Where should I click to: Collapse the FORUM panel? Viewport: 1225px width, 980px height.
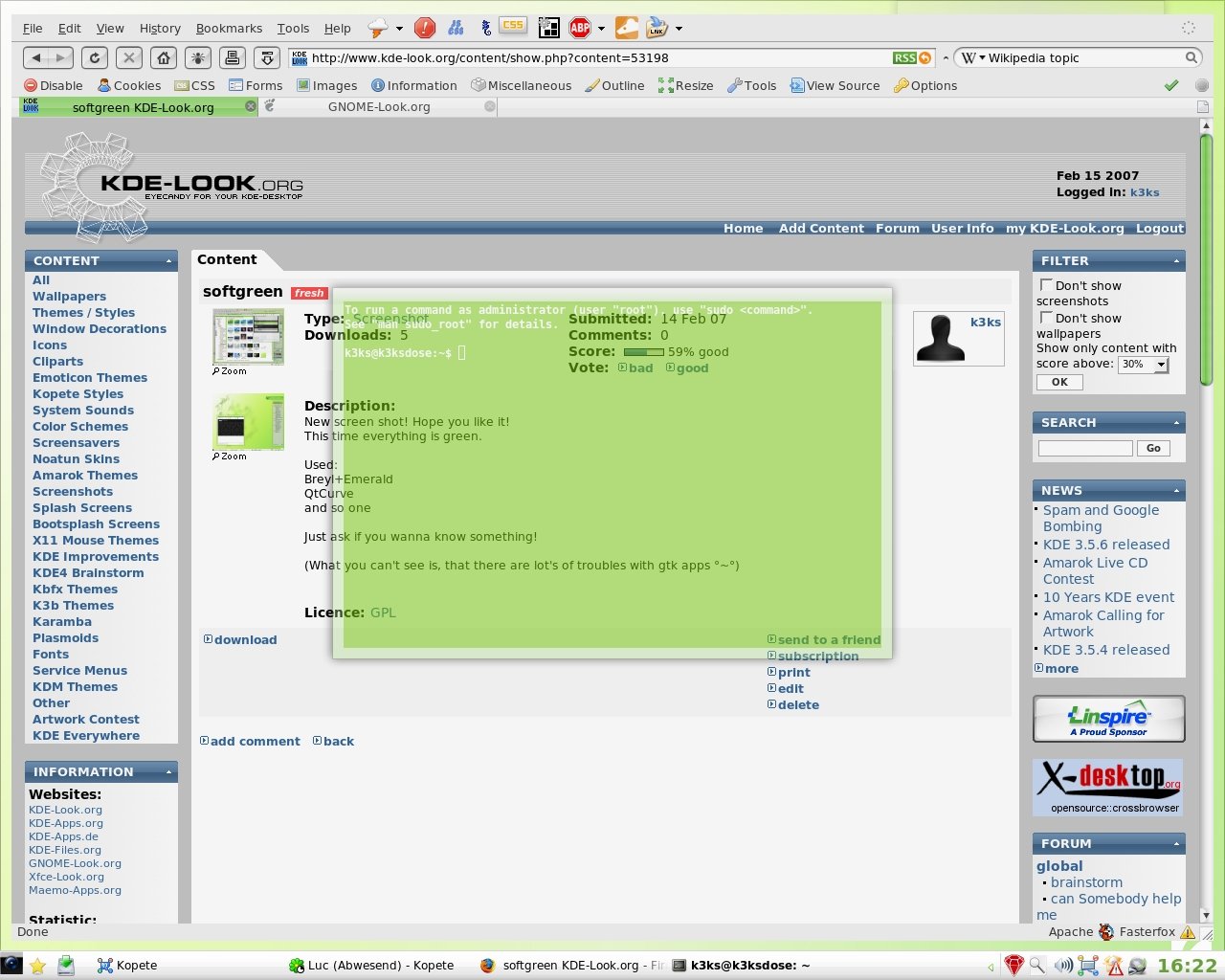[x=1176, y=843]
